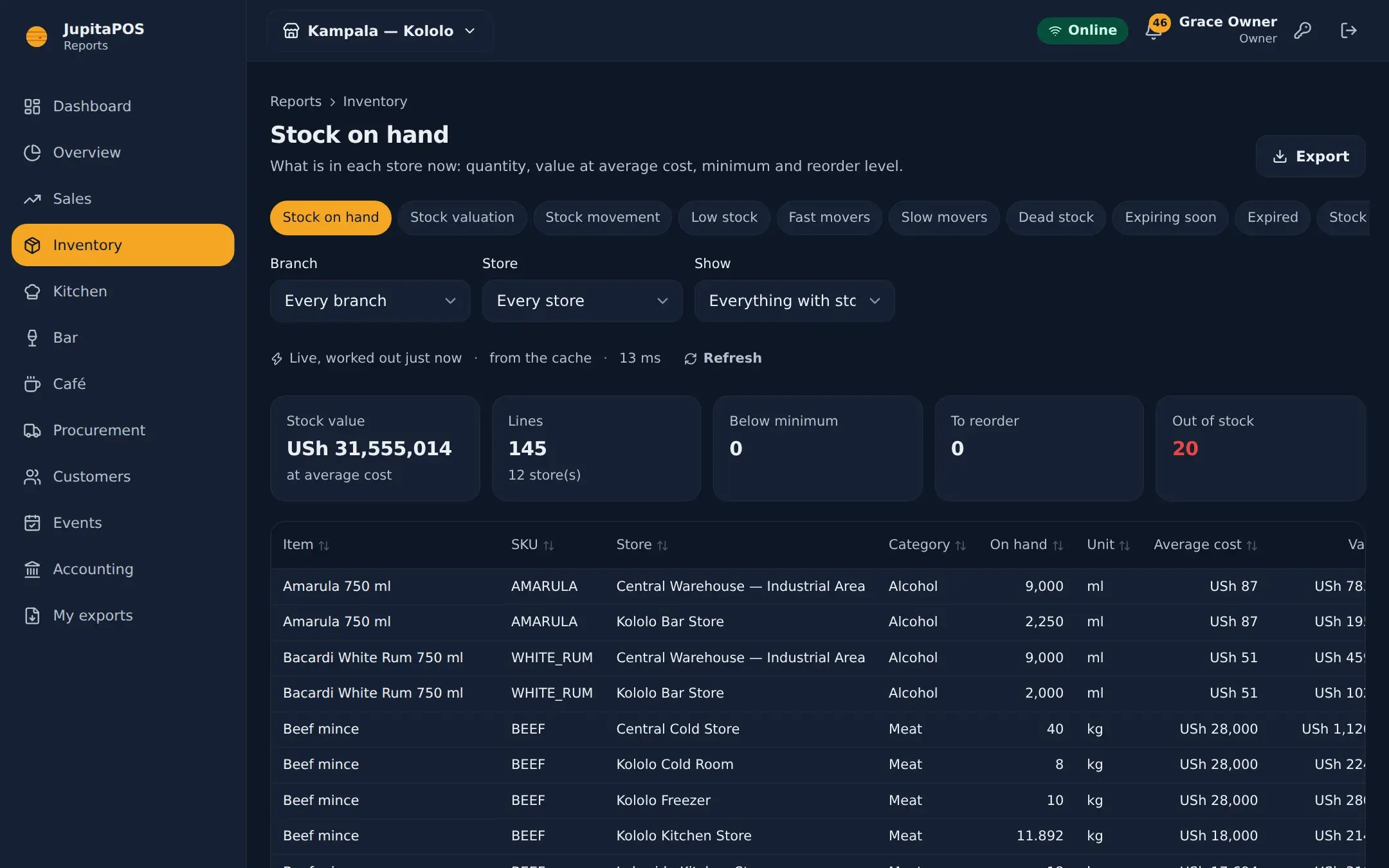Click the Reports breadcrumb link

[x=296, y=102]
